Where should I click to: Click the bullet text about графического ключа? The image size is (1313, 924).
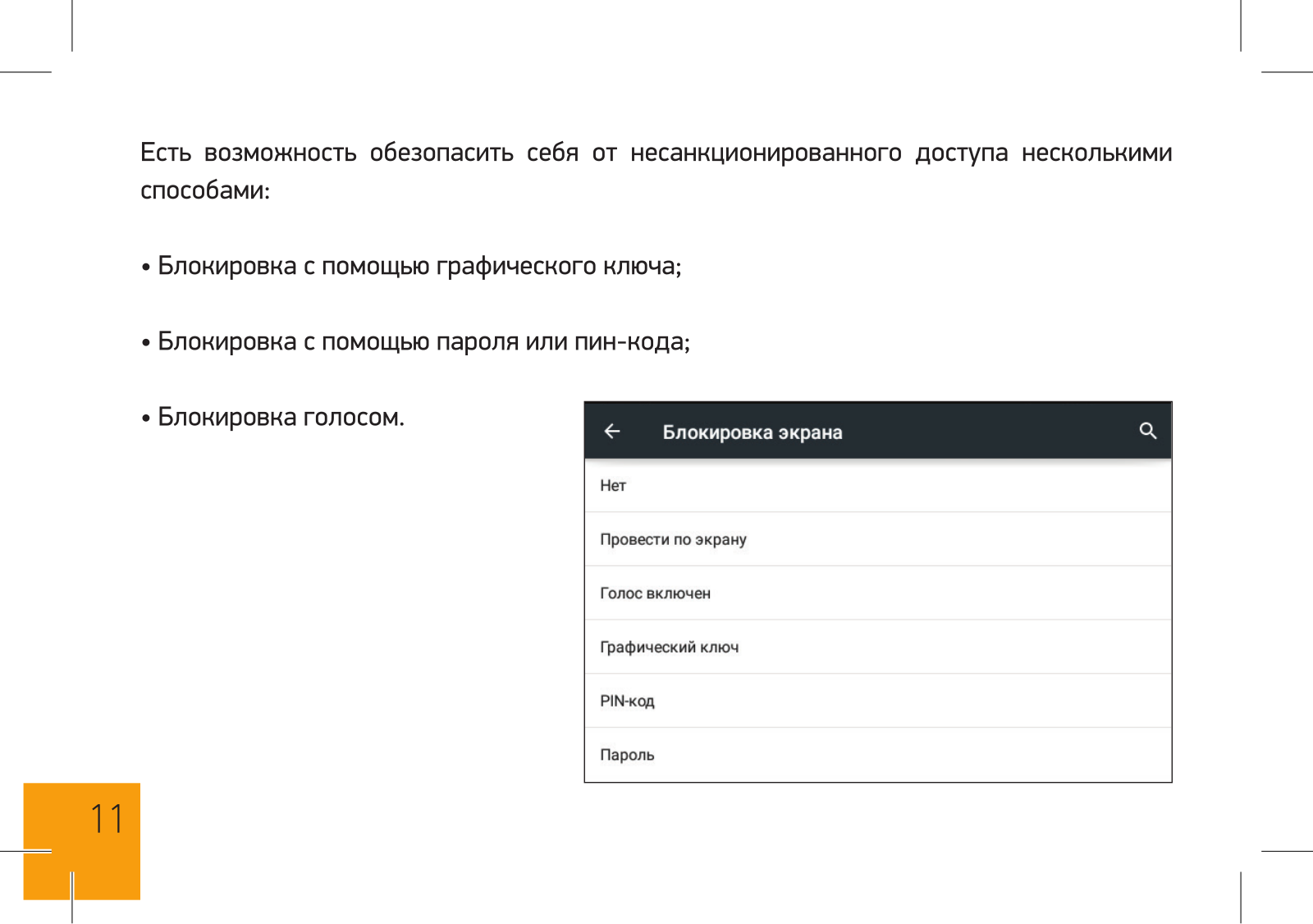tap(411, 267)
